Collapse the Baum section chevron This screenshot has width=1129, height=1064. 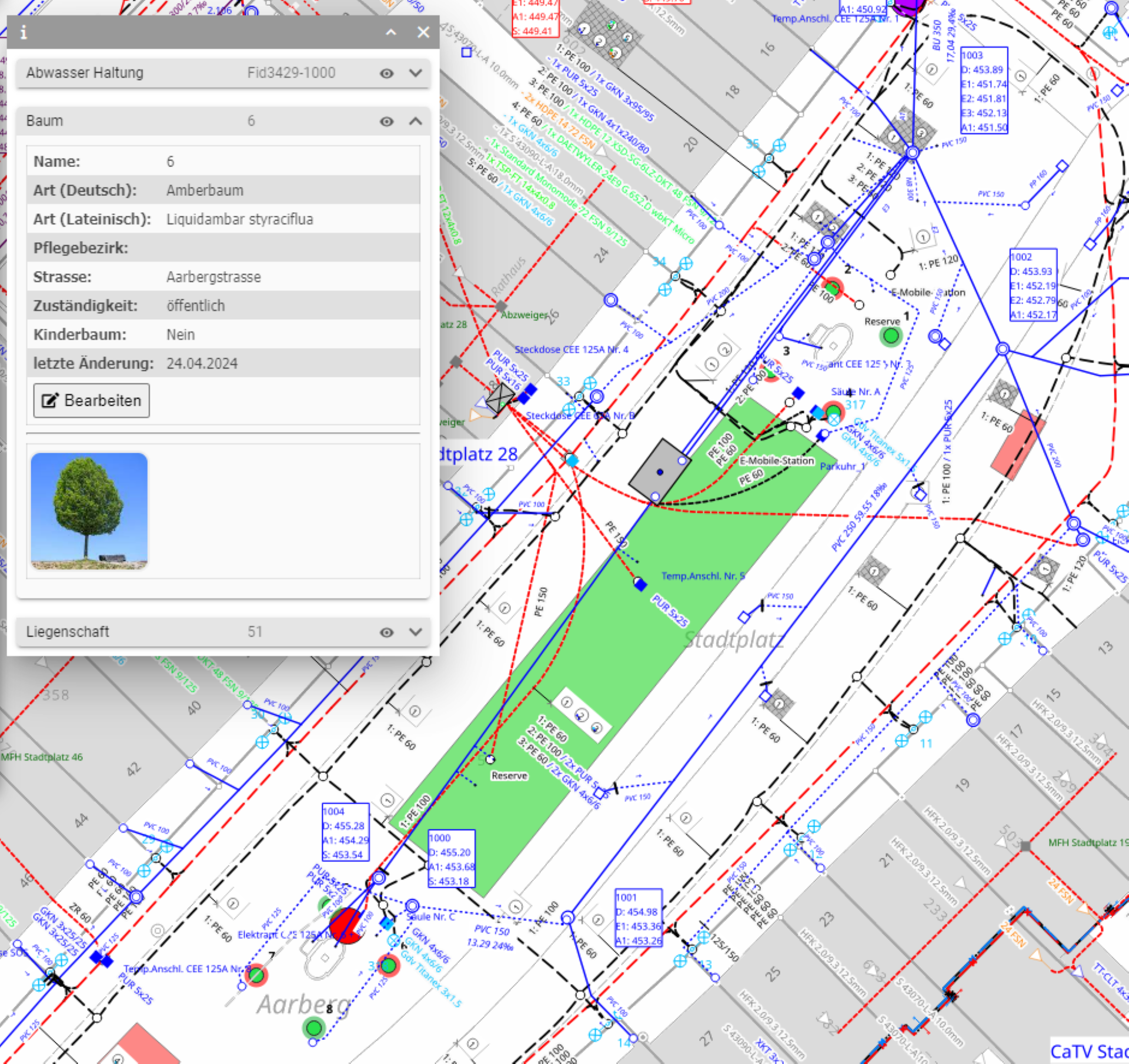(x=416, y=122)
